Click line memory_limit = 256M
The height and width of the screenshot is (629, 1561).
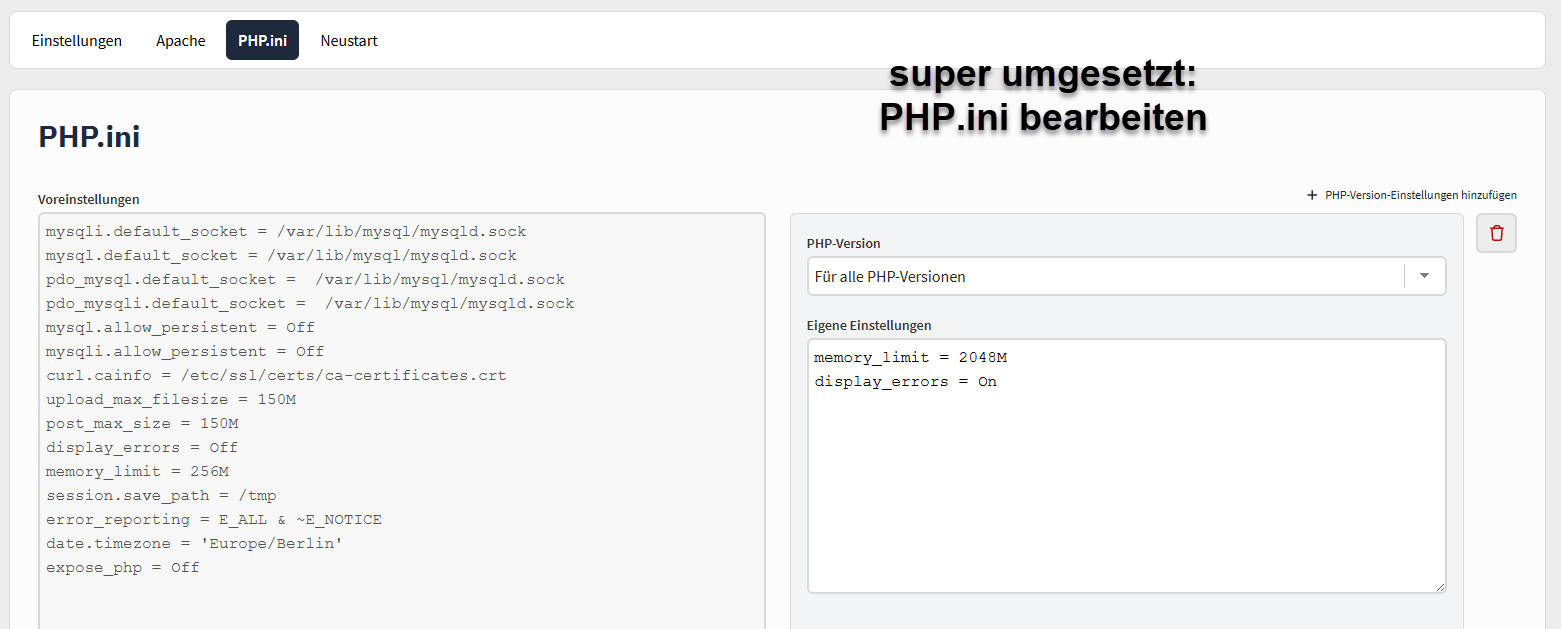coord(137,471)
